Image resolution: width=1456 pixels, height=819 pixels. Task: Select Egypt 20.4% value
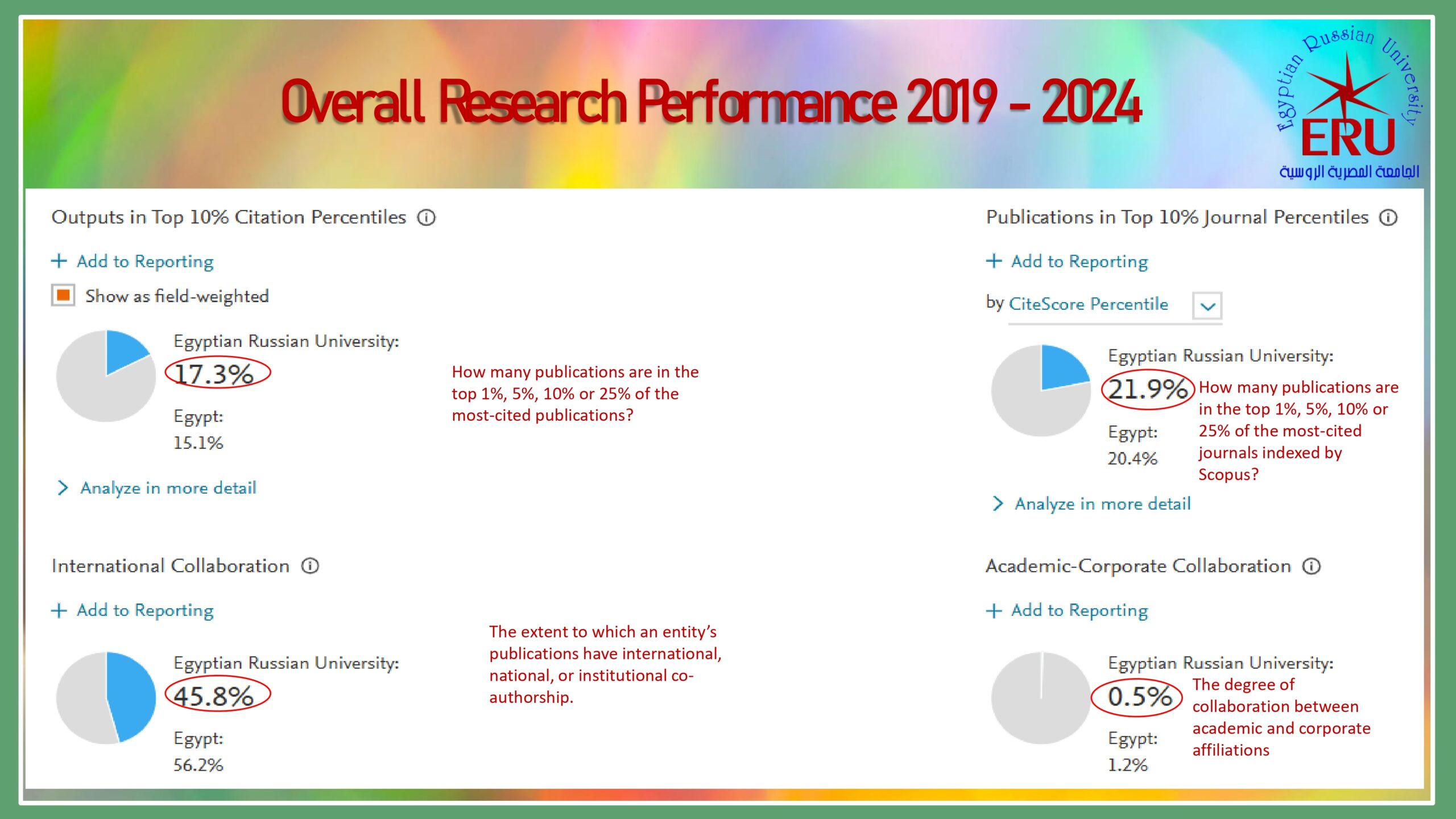click(x=1132, y=458)
